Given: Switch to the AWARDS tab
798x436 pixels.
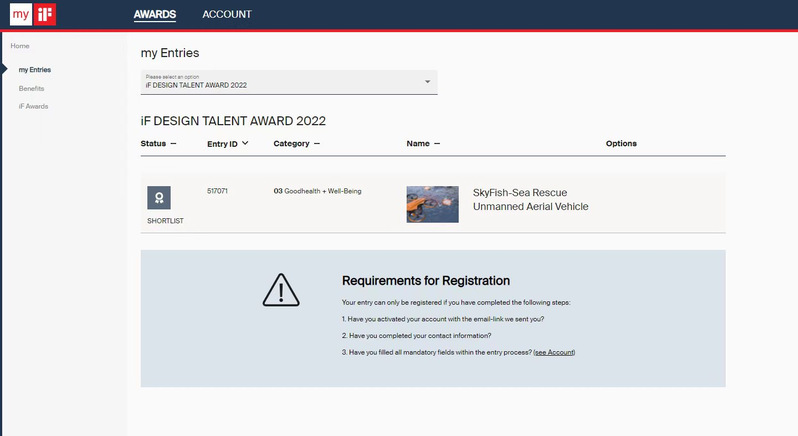Looking at the screenshot, I should [155, 15].
